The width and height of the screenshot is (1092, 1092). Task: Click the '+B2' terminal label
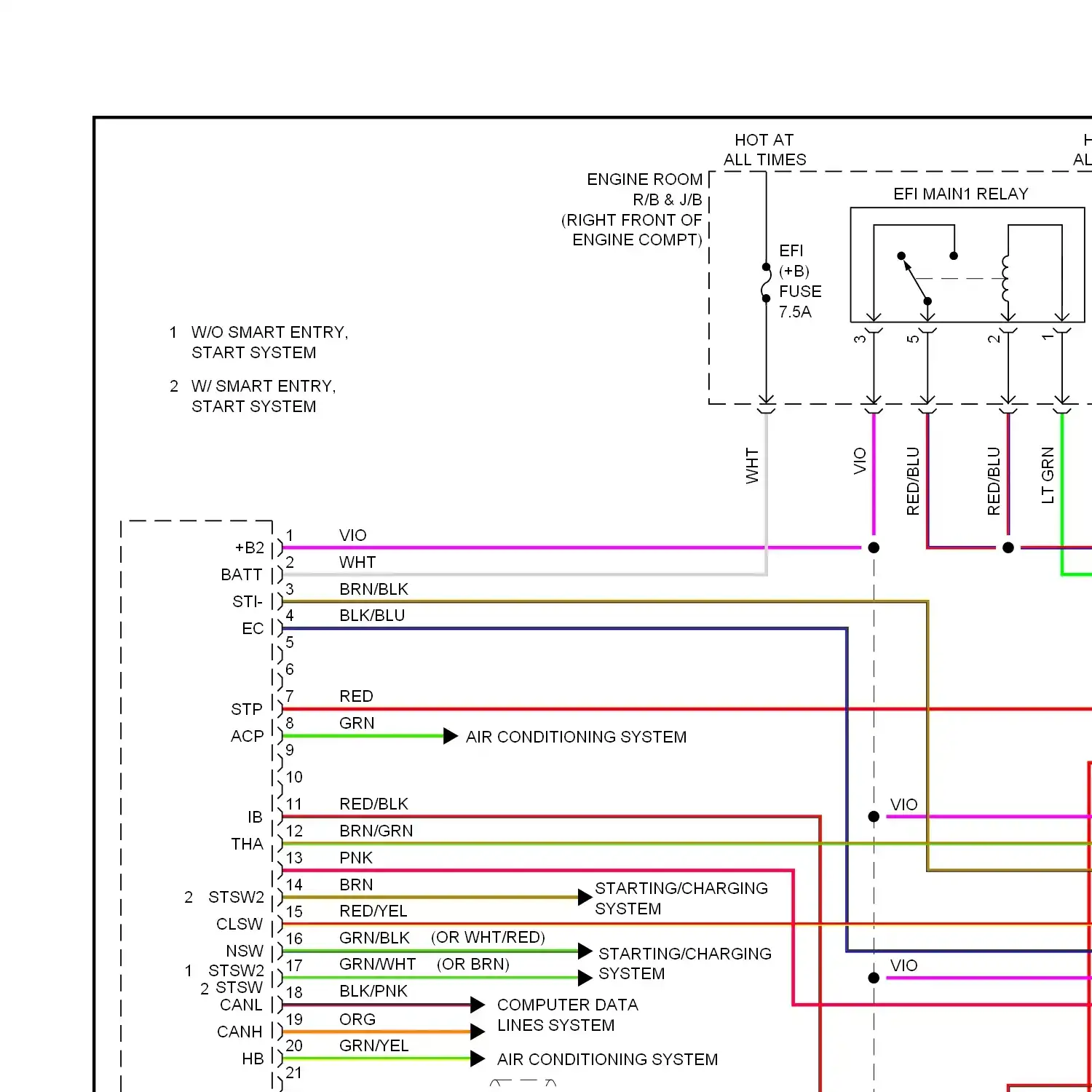249,547
